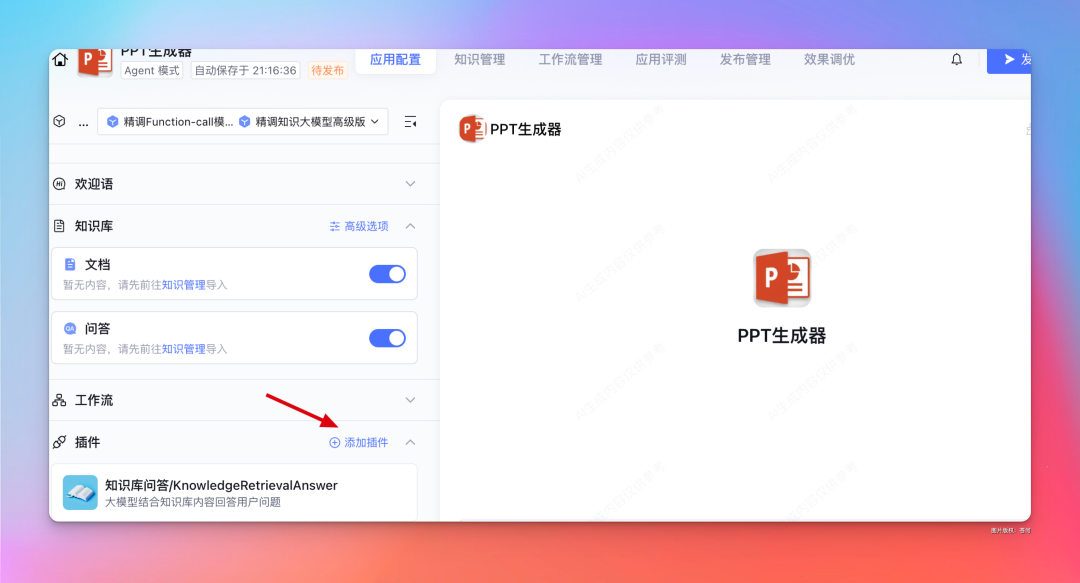Click the 知识库 document icon

tap(59, 226)
